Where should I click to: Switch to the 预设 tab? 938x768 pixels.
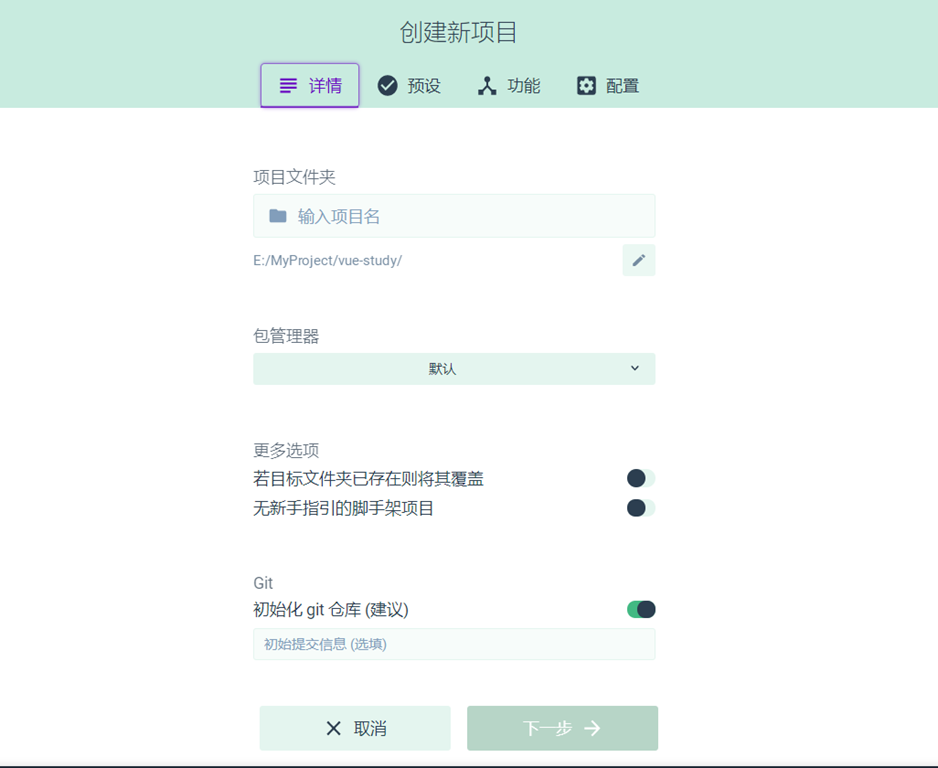coord(410,86)
